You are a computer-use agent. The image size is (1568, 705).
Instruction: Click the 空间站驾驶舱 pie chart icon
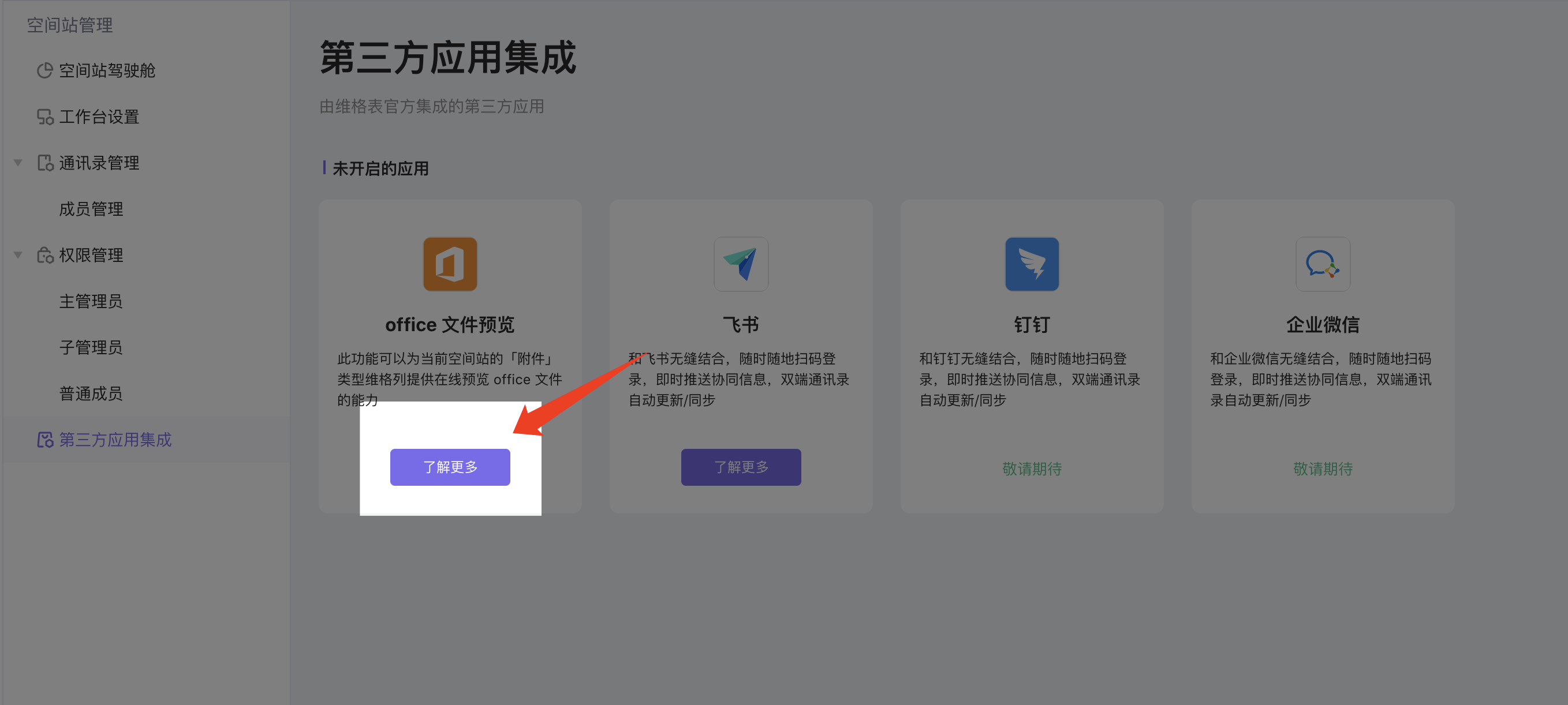pos(44,70)
